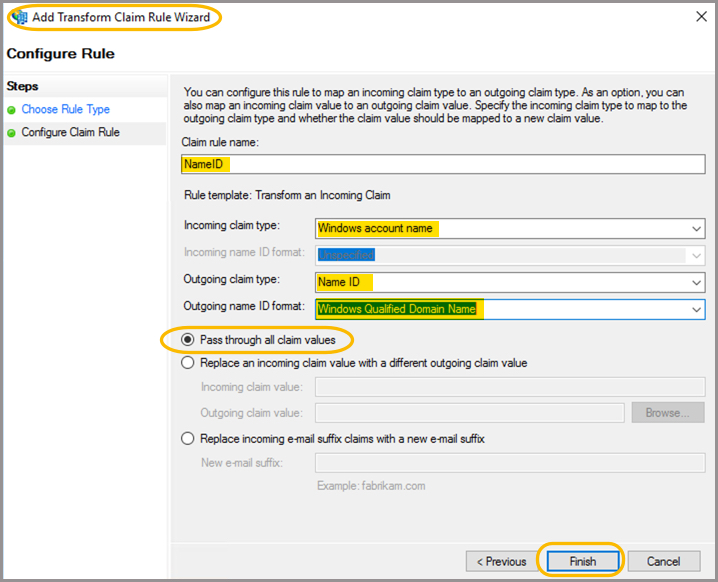This screenshot has width=718, height=582.
Task: Go to the Choose Rule Type step
Action: pos(66,110)
